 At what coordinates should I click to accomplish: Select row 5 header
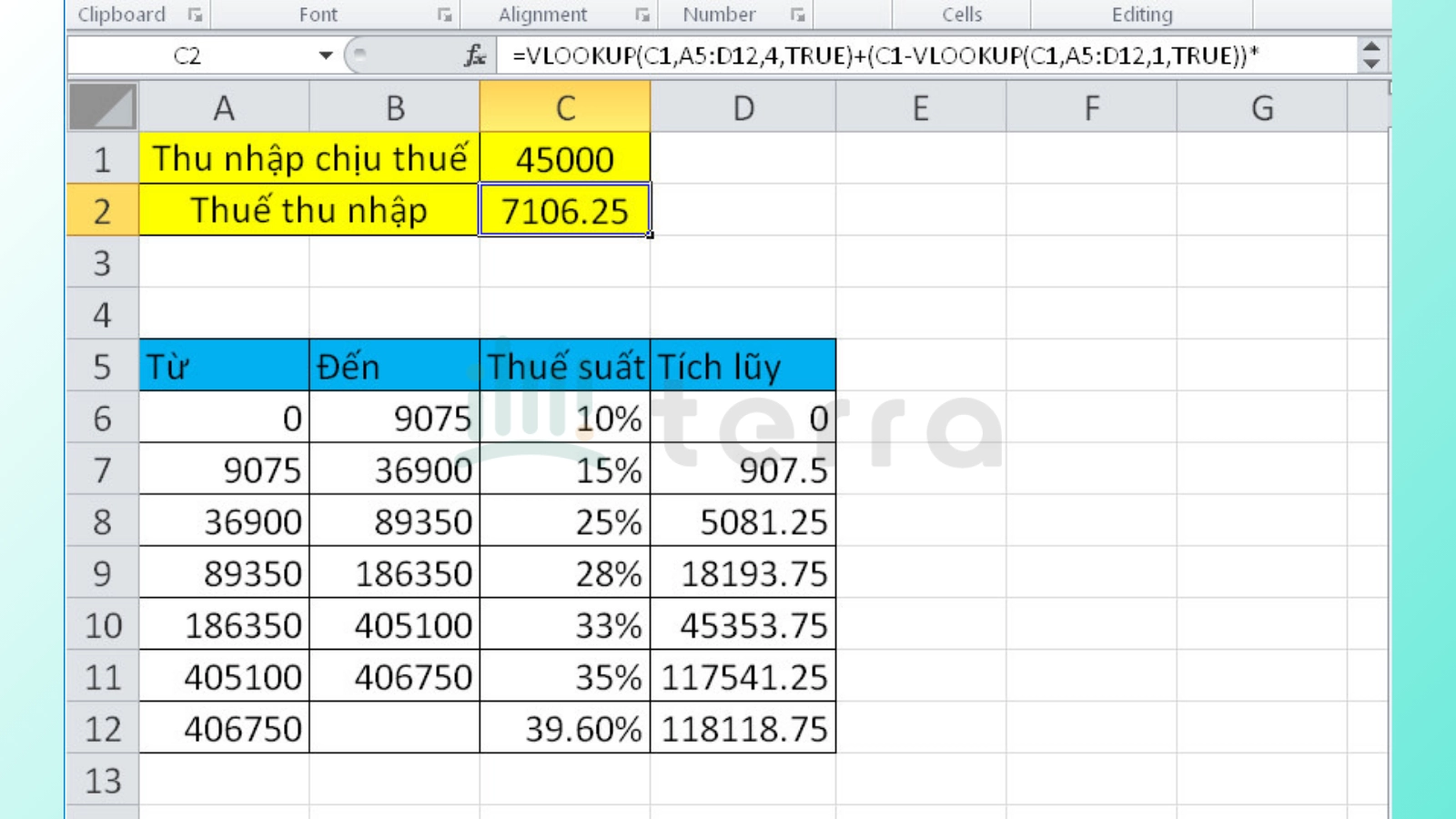tap(102, 366)
